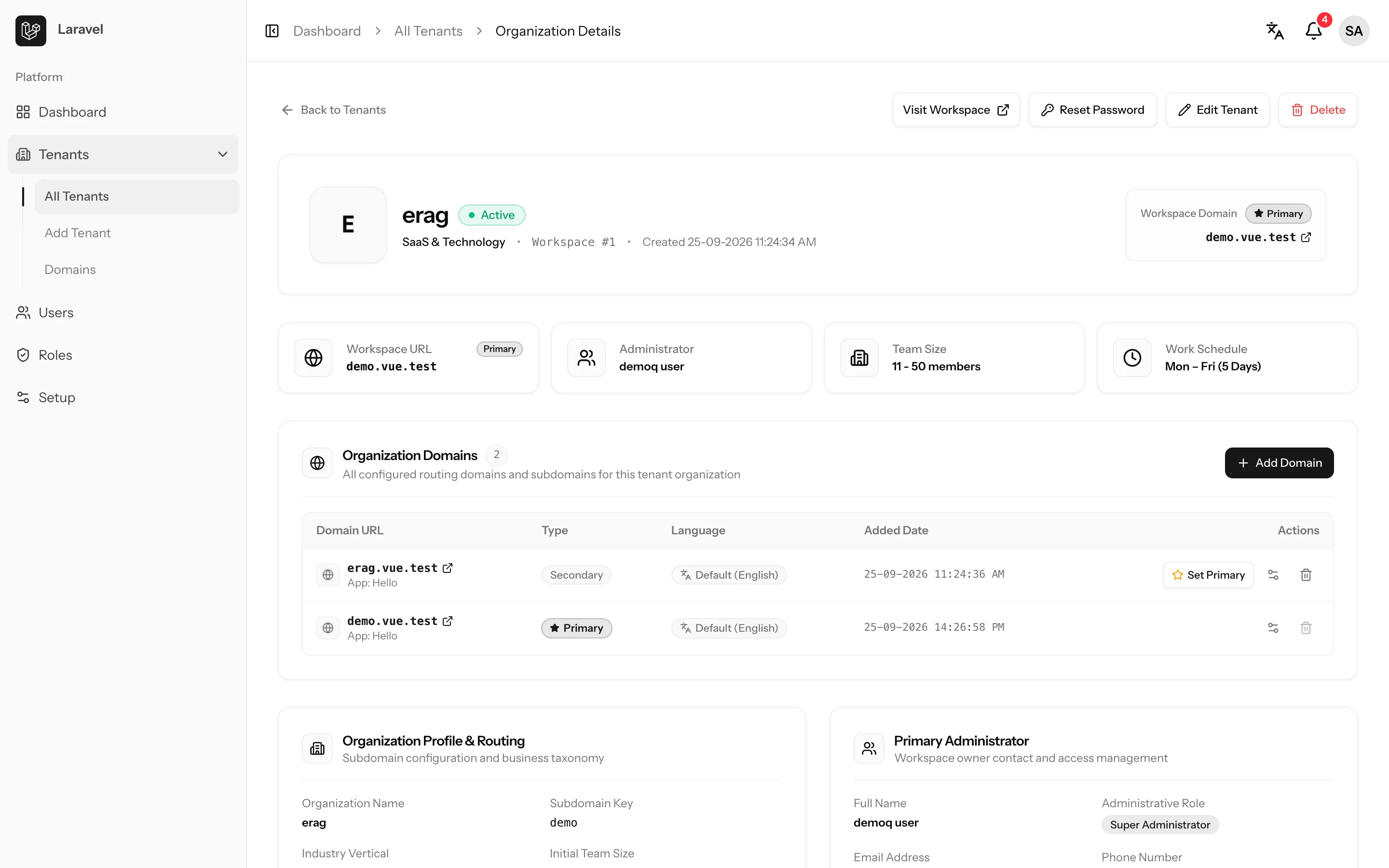This screenshot has width=1389, height=868.
Task: Open Setup in the sidebar
Action: (x=123, y=398)
